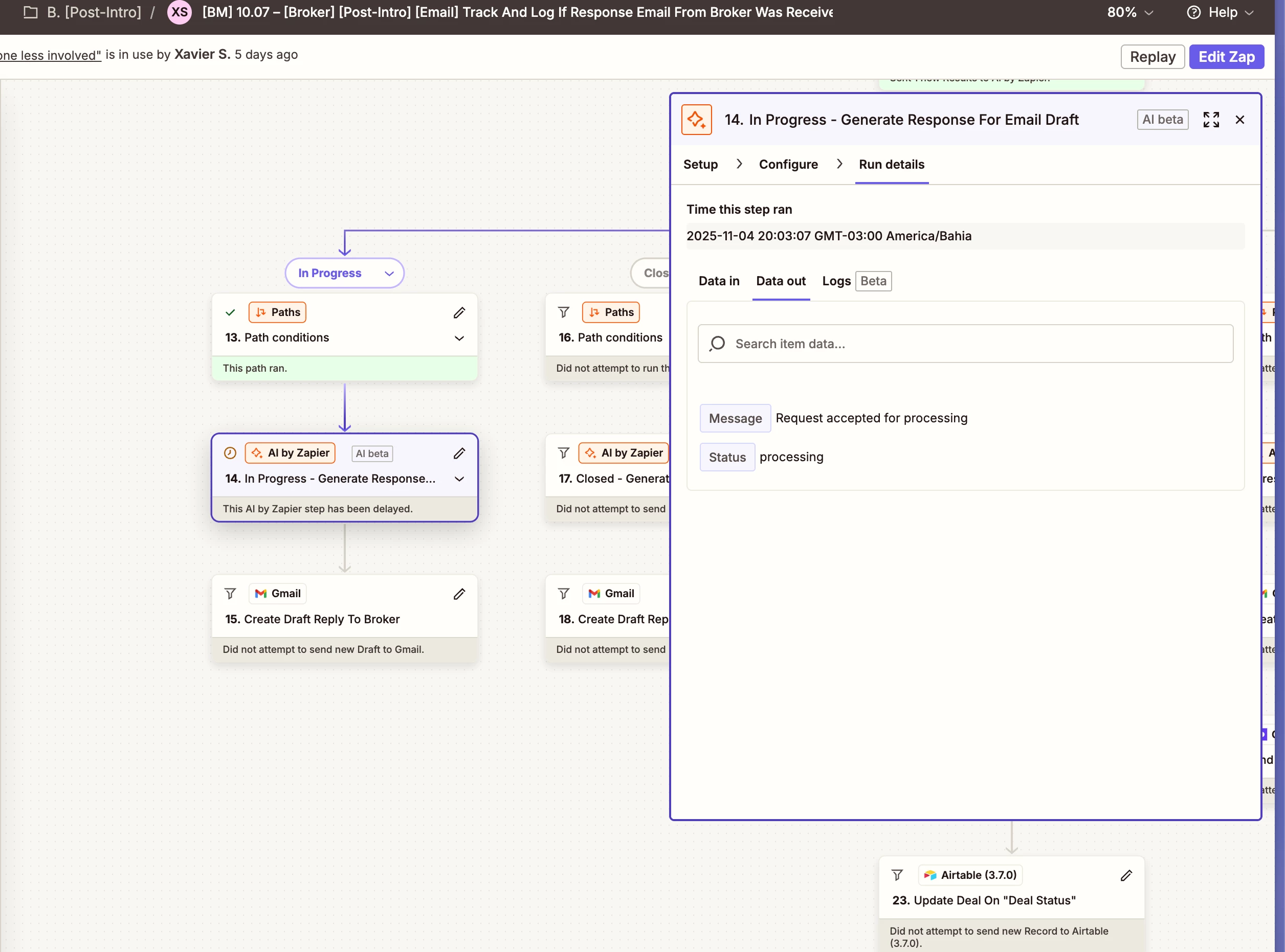The width and height of the screenshot is (1285, 952).
Task: Click the Search item data field
Action: (x=965, y=344)
